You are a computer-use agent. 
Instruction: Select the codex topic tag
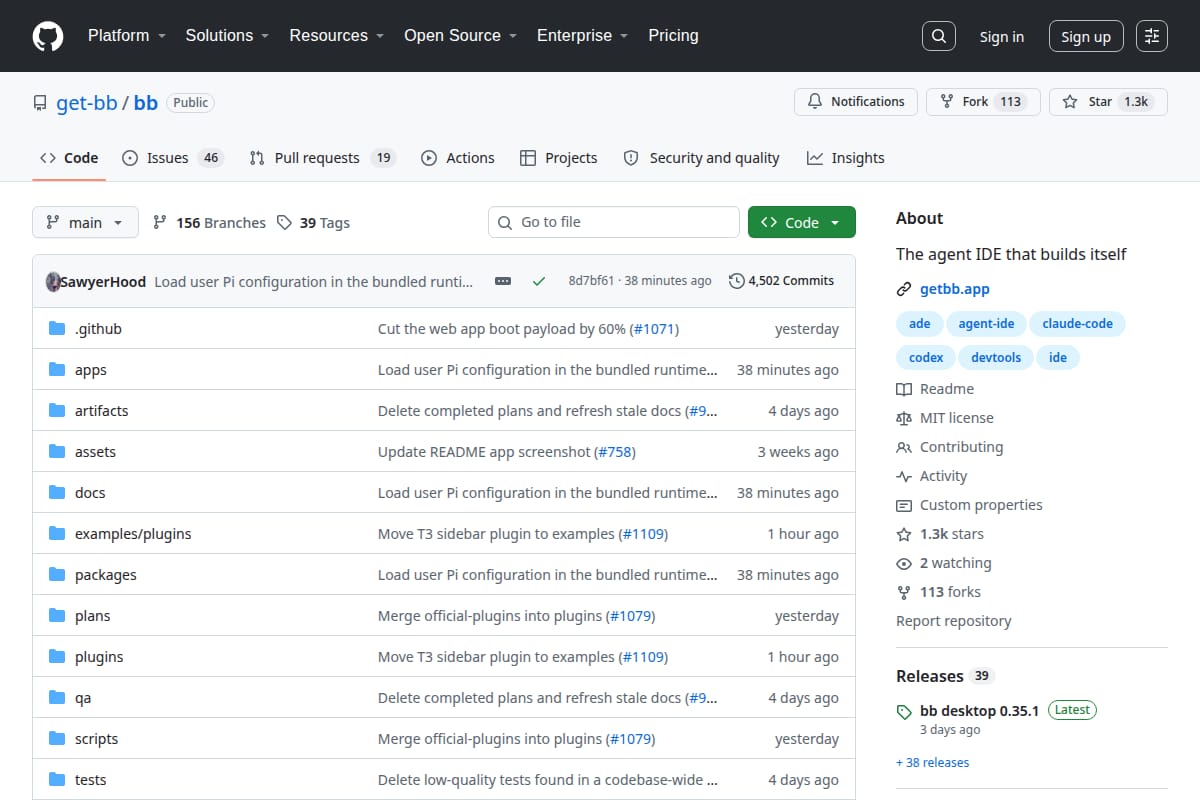tap(926, 357)
